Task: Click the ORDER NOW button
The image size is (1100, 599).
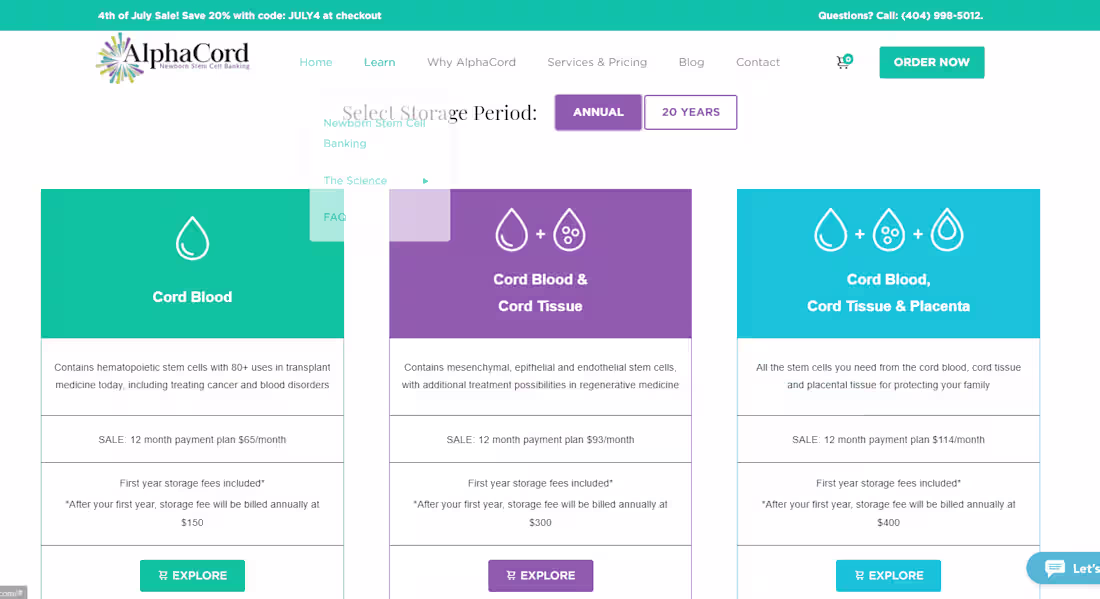Action: [931, 61]
